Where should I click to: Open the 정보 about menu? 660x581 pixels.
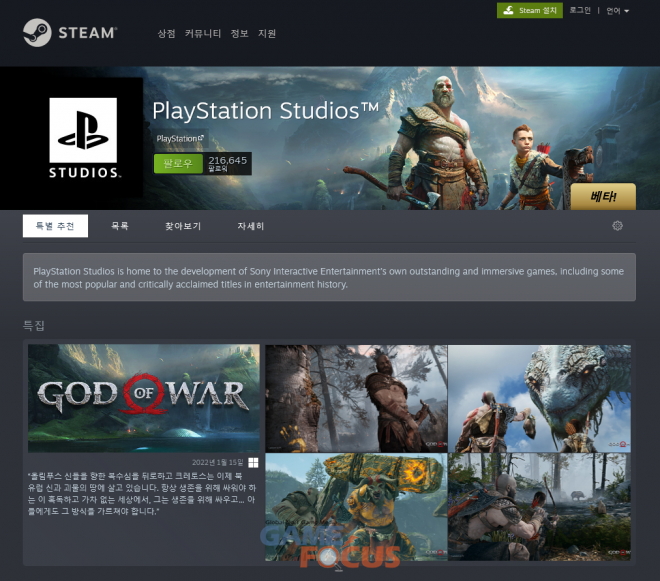pos(239,33)
